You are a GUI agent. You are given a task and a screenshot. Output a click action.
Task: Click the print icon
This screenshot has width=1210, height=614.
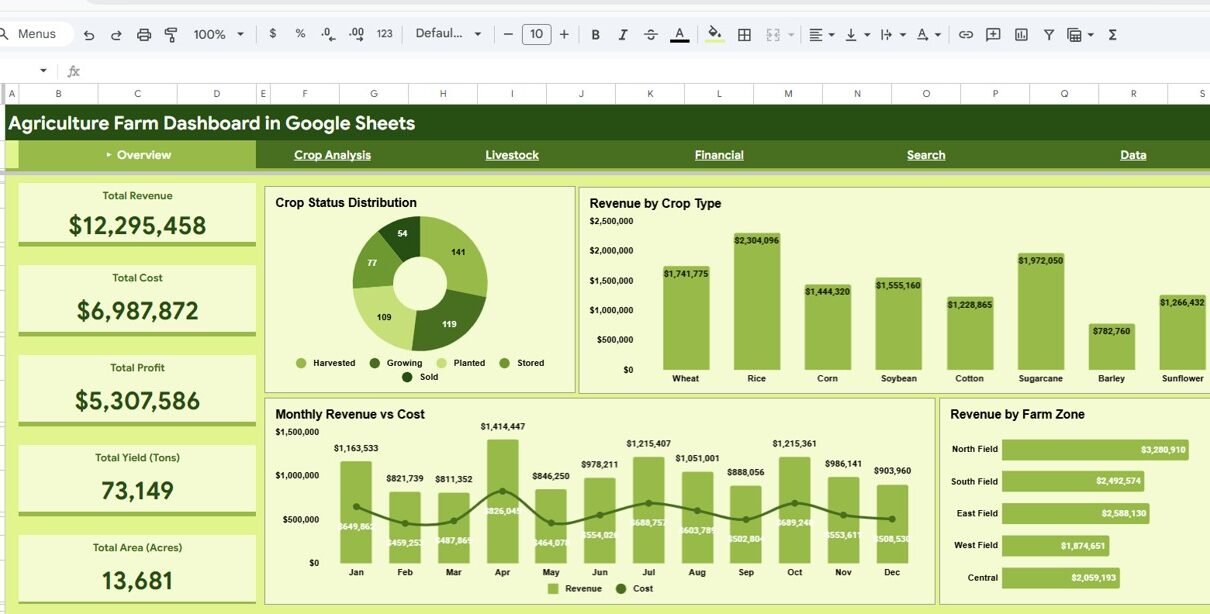pos(143,35)
